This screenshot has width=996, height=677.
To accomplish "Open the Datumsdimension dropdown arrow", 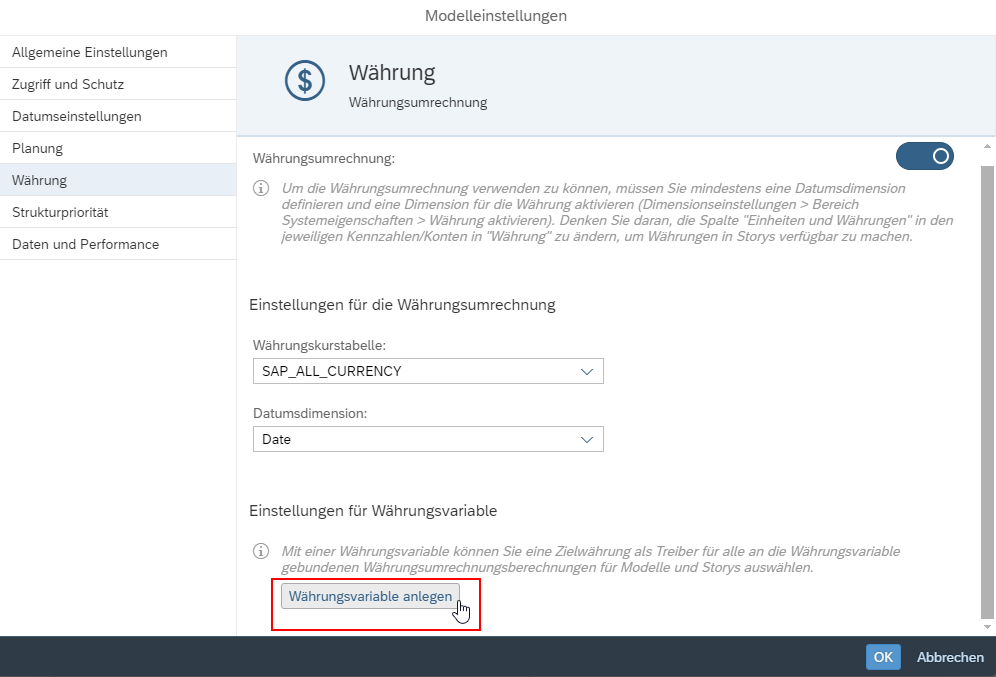I will tap(587, 439).
